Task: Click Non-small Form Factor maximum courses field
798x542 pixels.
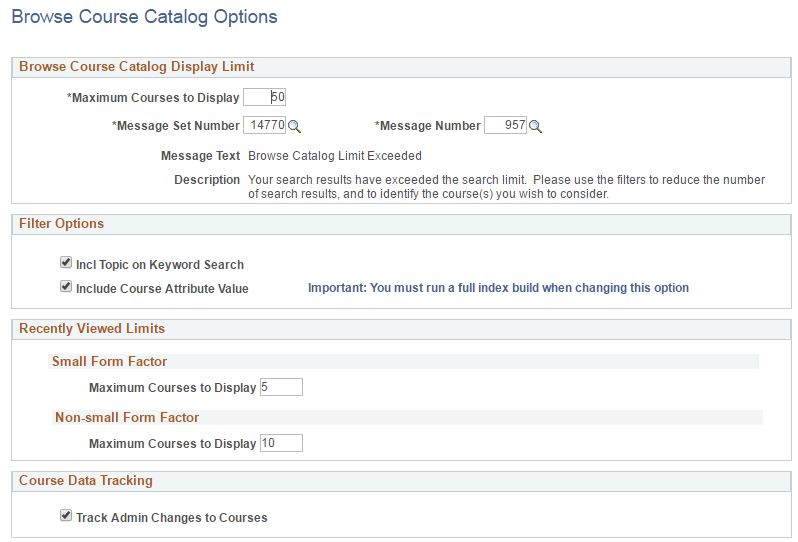Action: click(x=280, y=443)
